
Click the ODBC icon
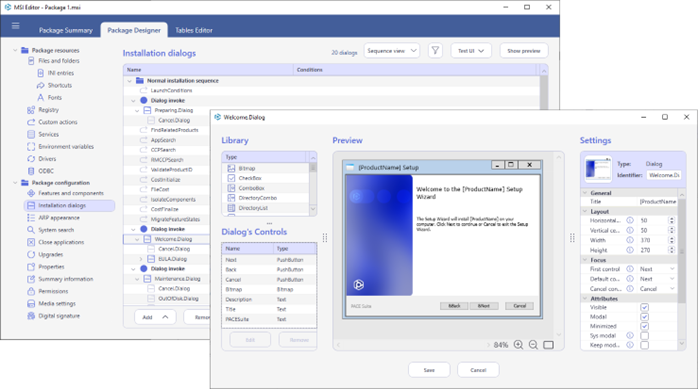pyautogui.click(x=31, y=171)
